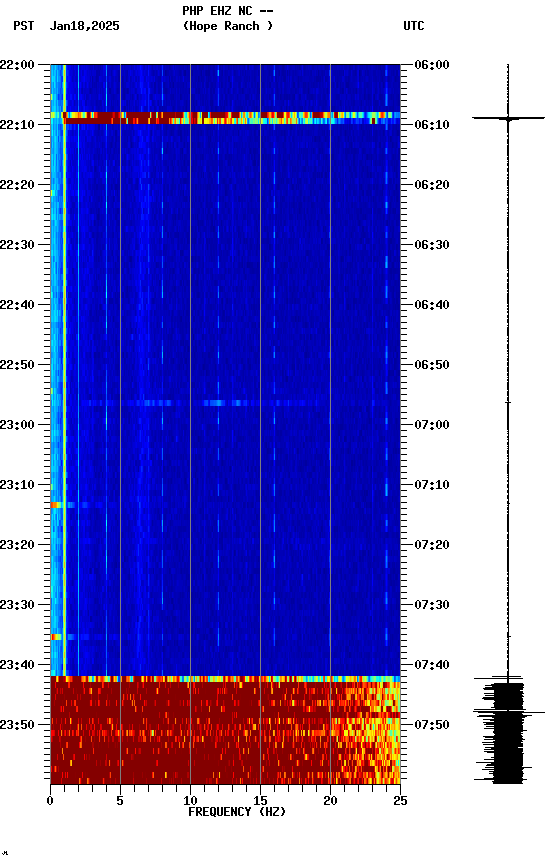Screen dimensions: 552x864
Task: Click the 23:50 PST time label
Action: 17,725
